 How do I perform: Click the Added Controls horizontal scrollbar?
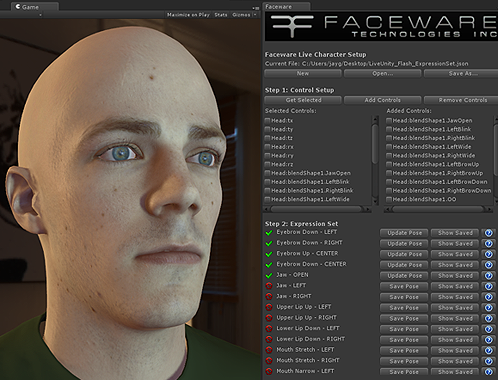point(438,209)
